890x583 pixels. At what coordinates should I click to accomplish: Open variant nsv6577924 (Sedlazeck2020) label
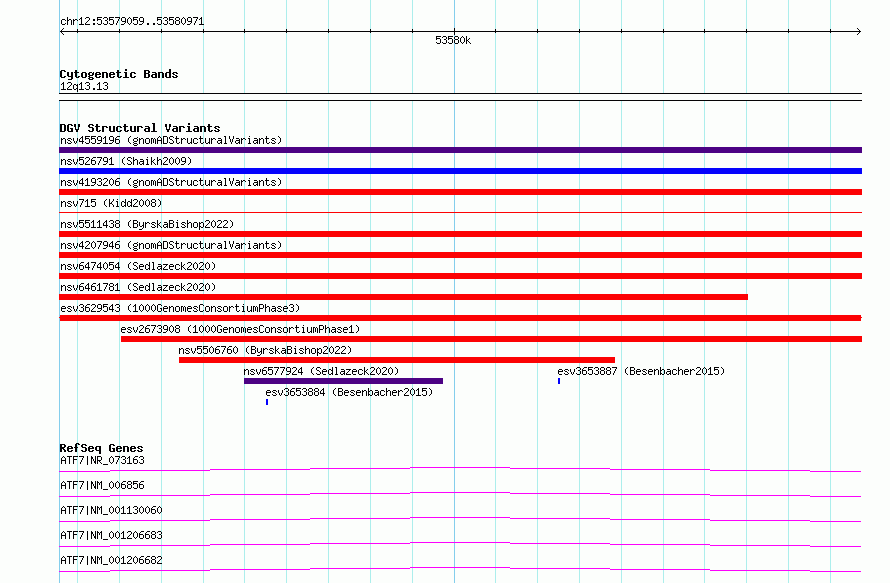tap(321, 371)
